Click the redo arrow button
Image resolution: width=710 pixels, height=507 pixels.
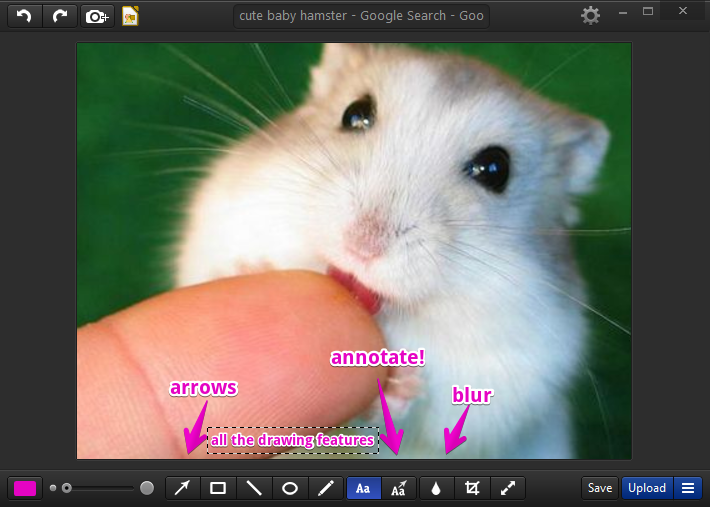pos(60,17)
